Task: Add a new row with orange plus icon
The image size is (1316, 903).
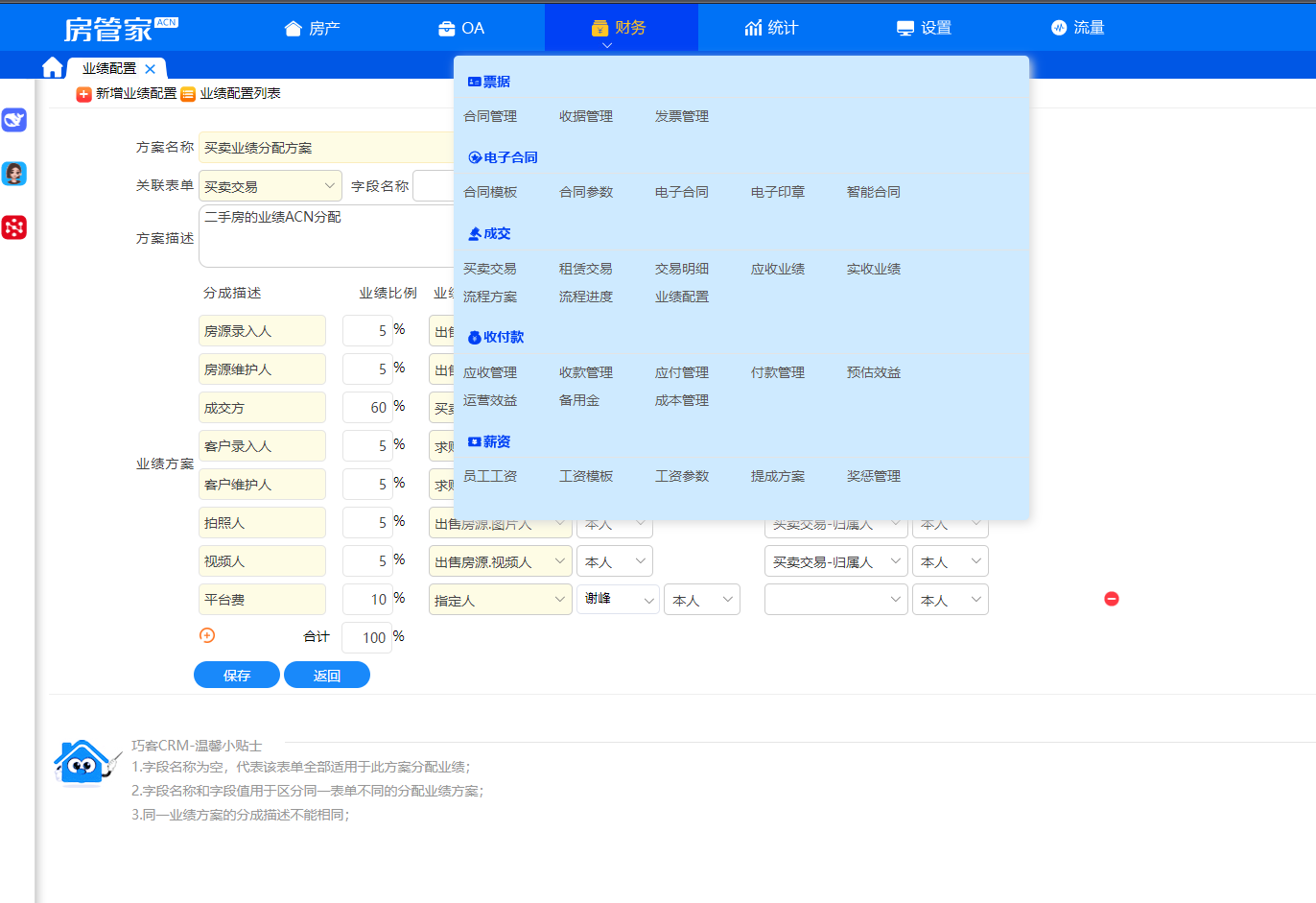Action: tap(207, 635)
